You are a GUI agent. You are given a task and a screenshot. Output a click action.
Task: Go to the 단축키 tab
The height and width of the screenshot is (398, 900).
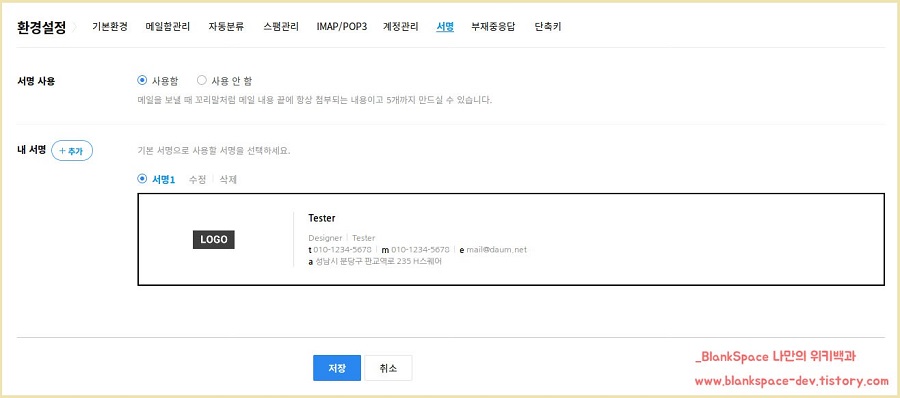548,26
